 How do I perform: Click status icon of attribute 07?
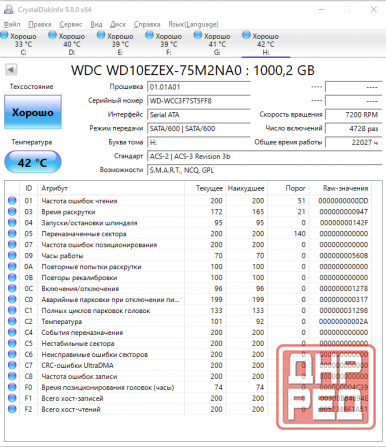click(12, 245)
